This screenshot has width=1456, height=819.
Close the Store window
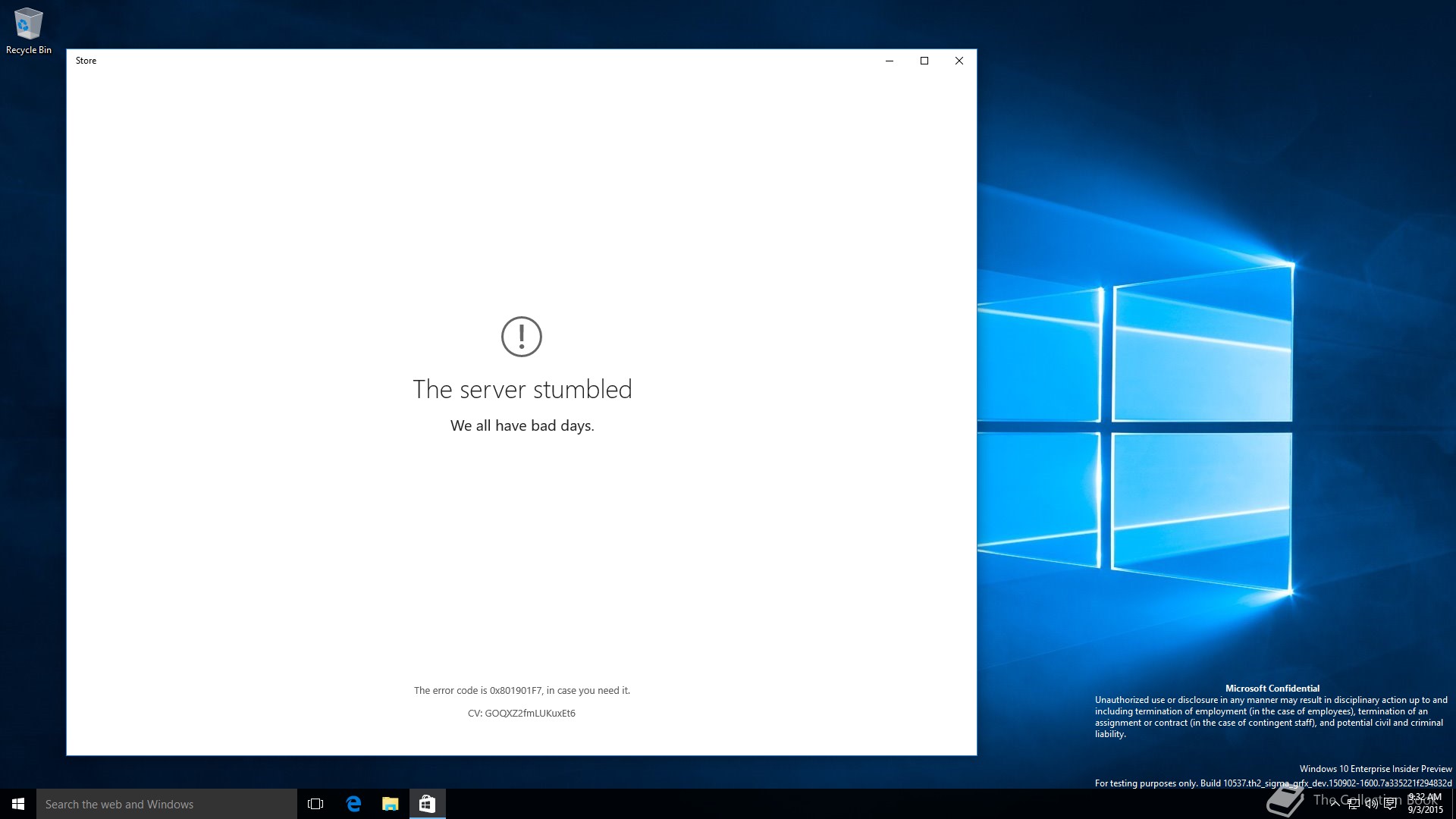[959, 61]
